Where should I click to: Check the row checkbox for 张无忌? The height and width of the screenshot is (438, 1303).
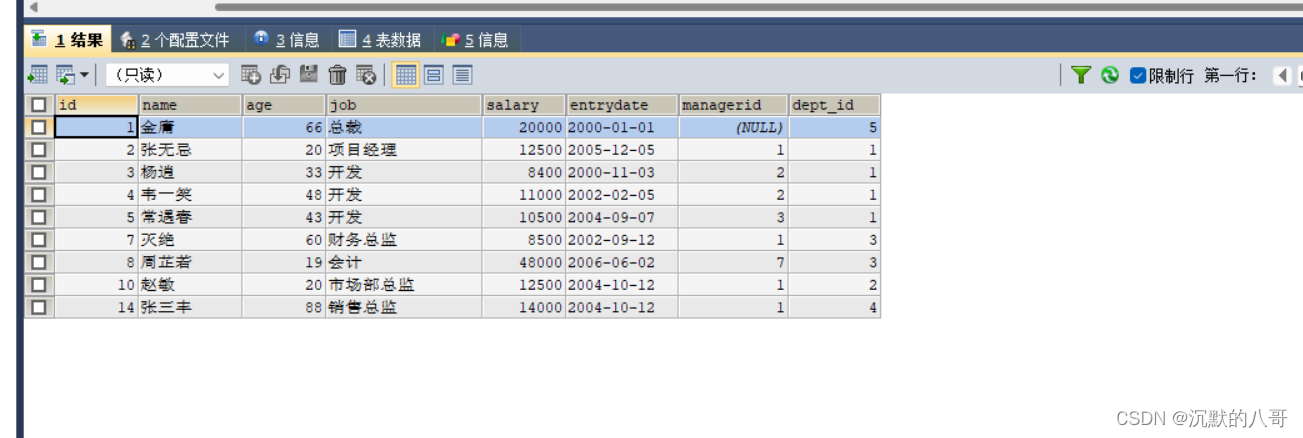pyautogui.click(x=38, y=149)
